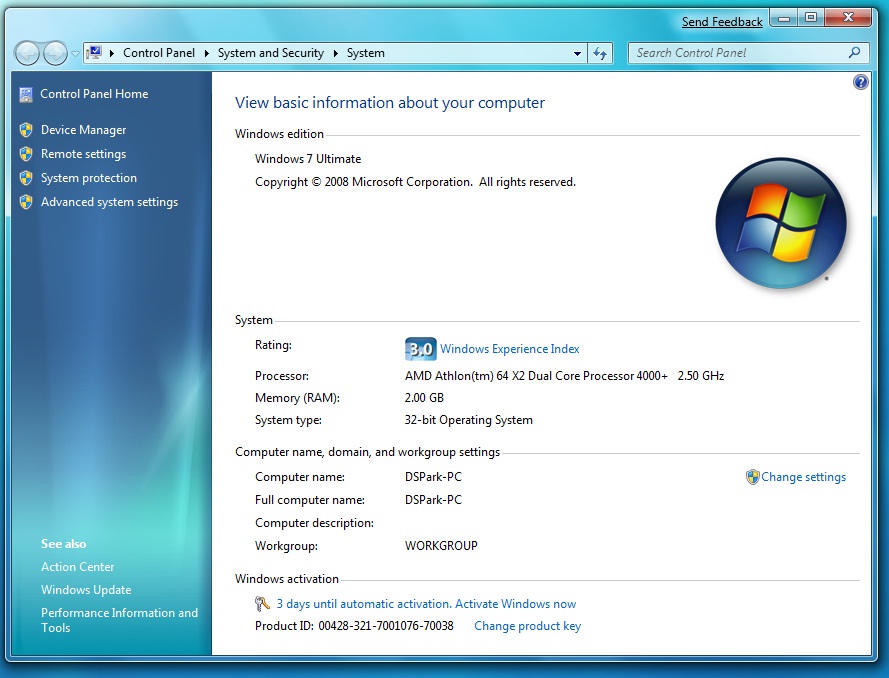
Task: Maximize the System window
Action: click(811, 18)
